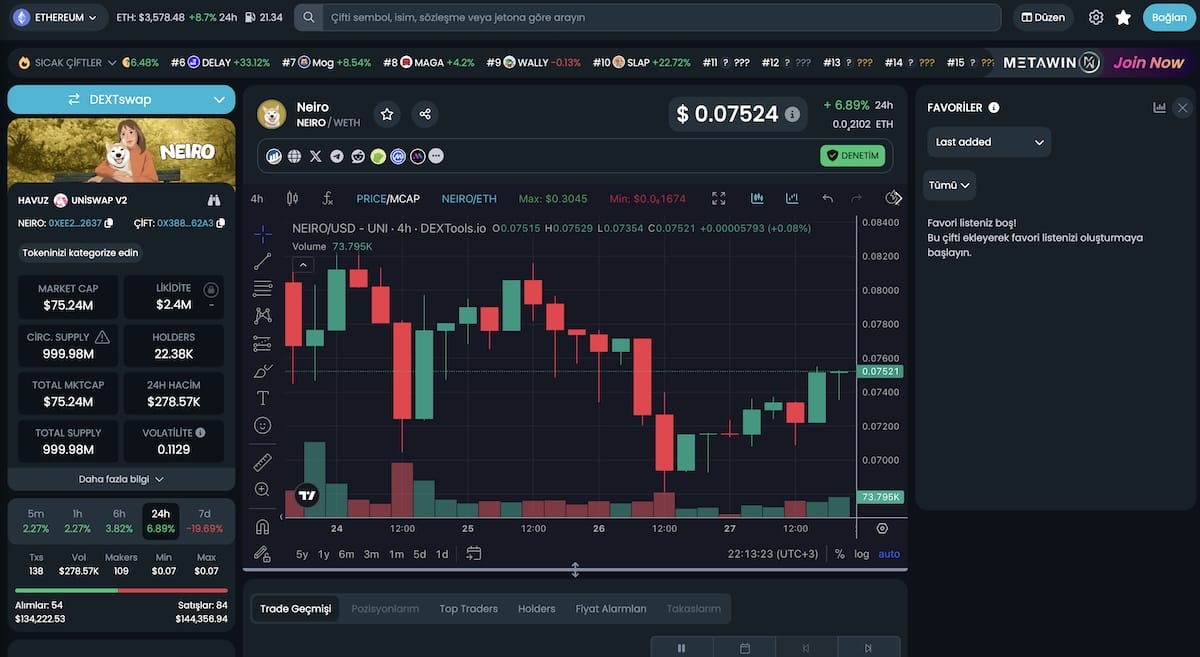
Task: Toggle magnet mode on chart
Action: click(x=262, y=526)
